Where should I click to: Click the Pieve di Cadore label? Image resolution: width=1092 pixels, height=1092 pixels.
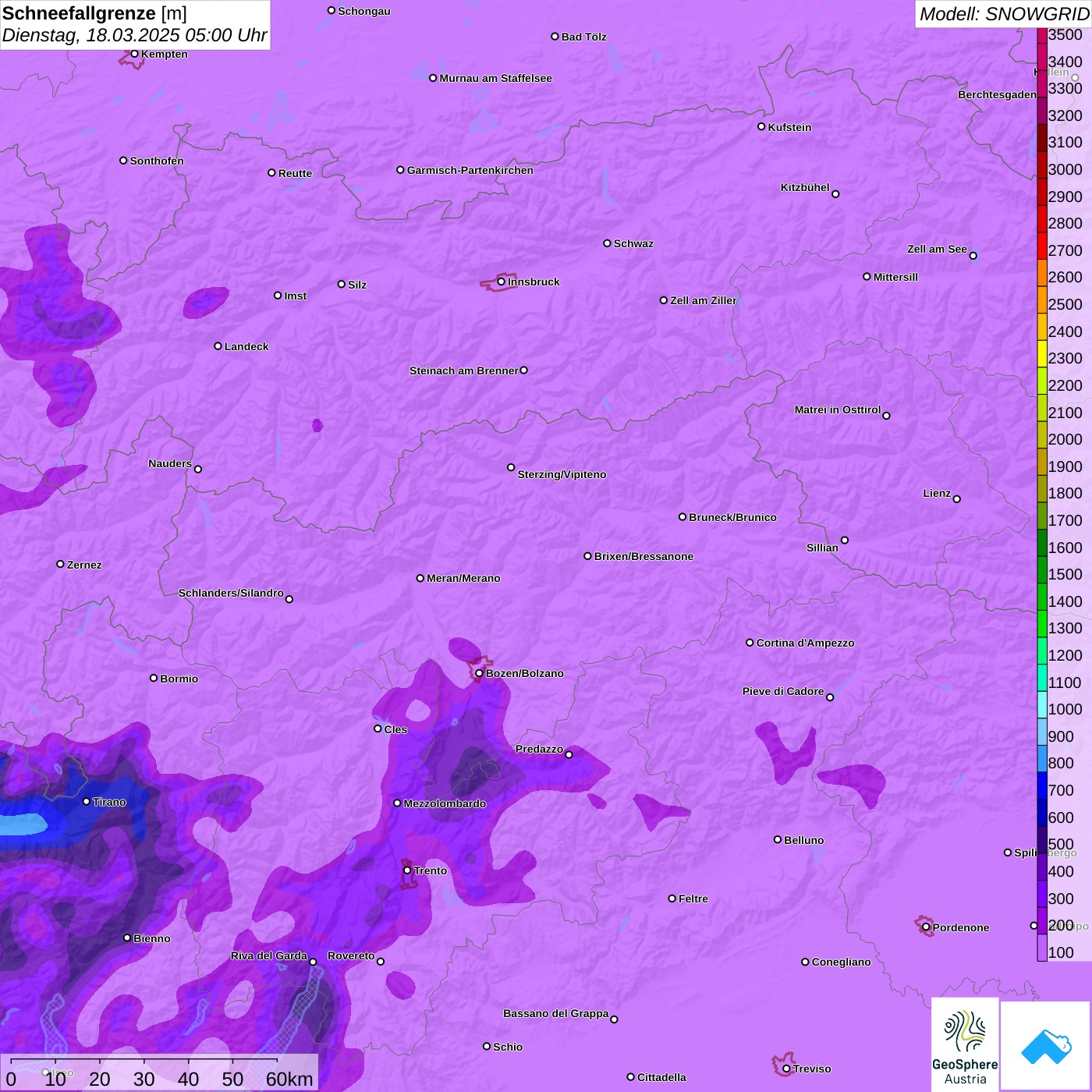click(783, 691)
